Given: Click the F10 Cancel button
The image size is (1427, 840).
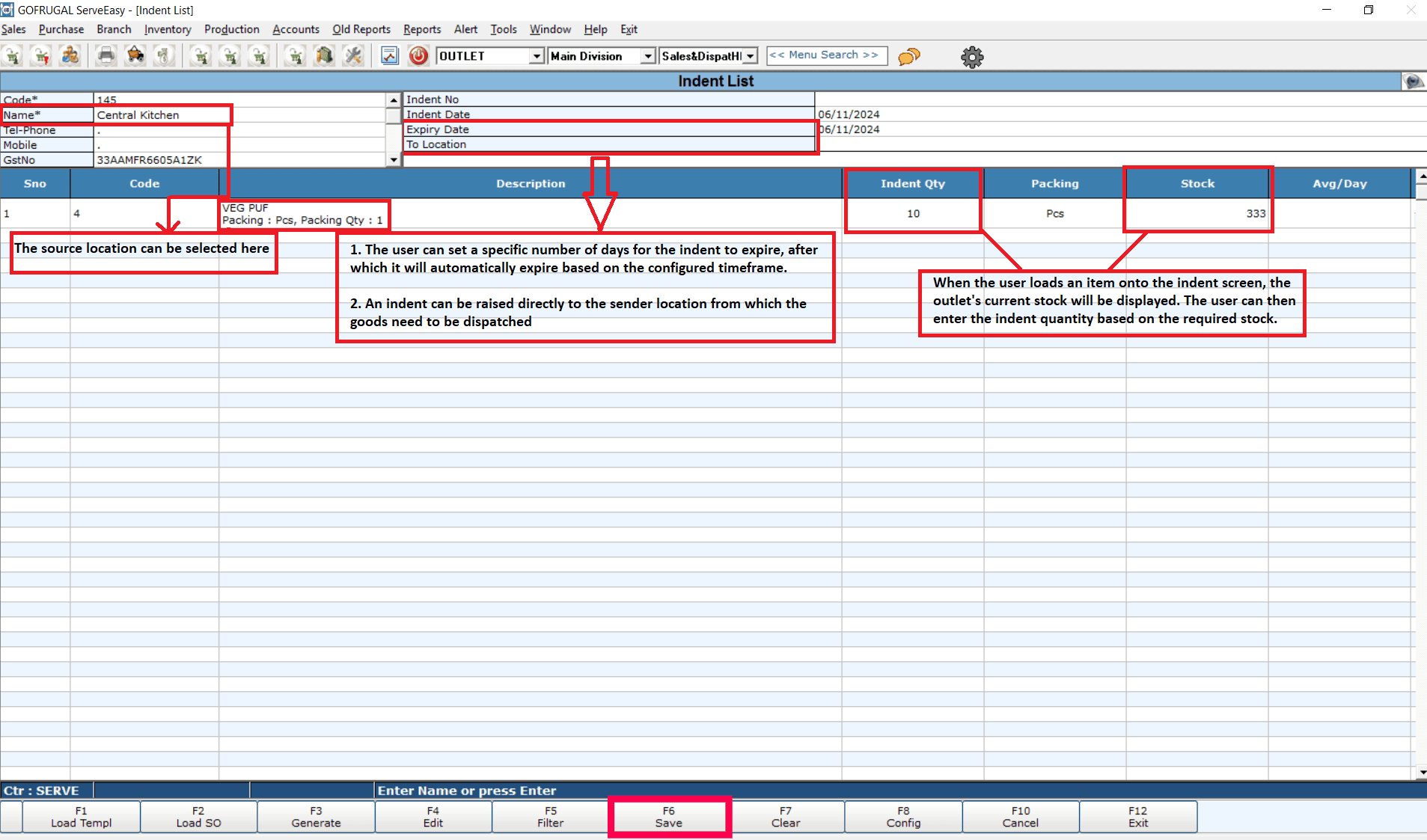Looking at the screenshot, I should tap(1021, 817).
